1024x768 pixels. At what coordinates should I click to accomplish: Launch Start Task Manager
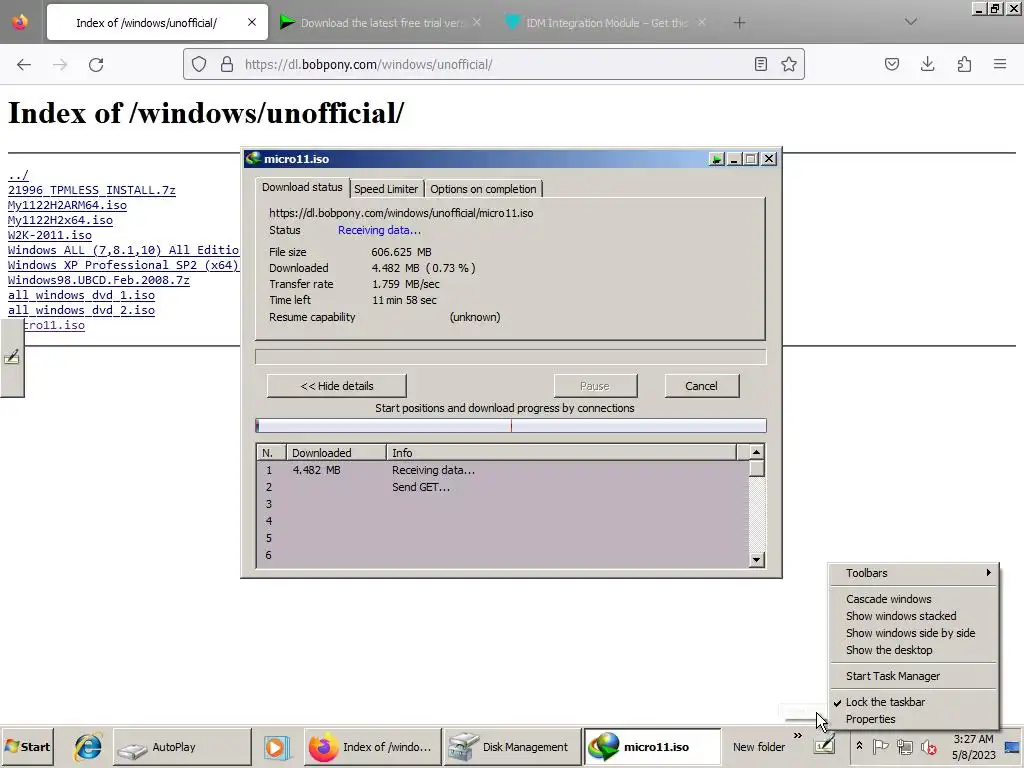pyautogui.click(x=893, y=676)
